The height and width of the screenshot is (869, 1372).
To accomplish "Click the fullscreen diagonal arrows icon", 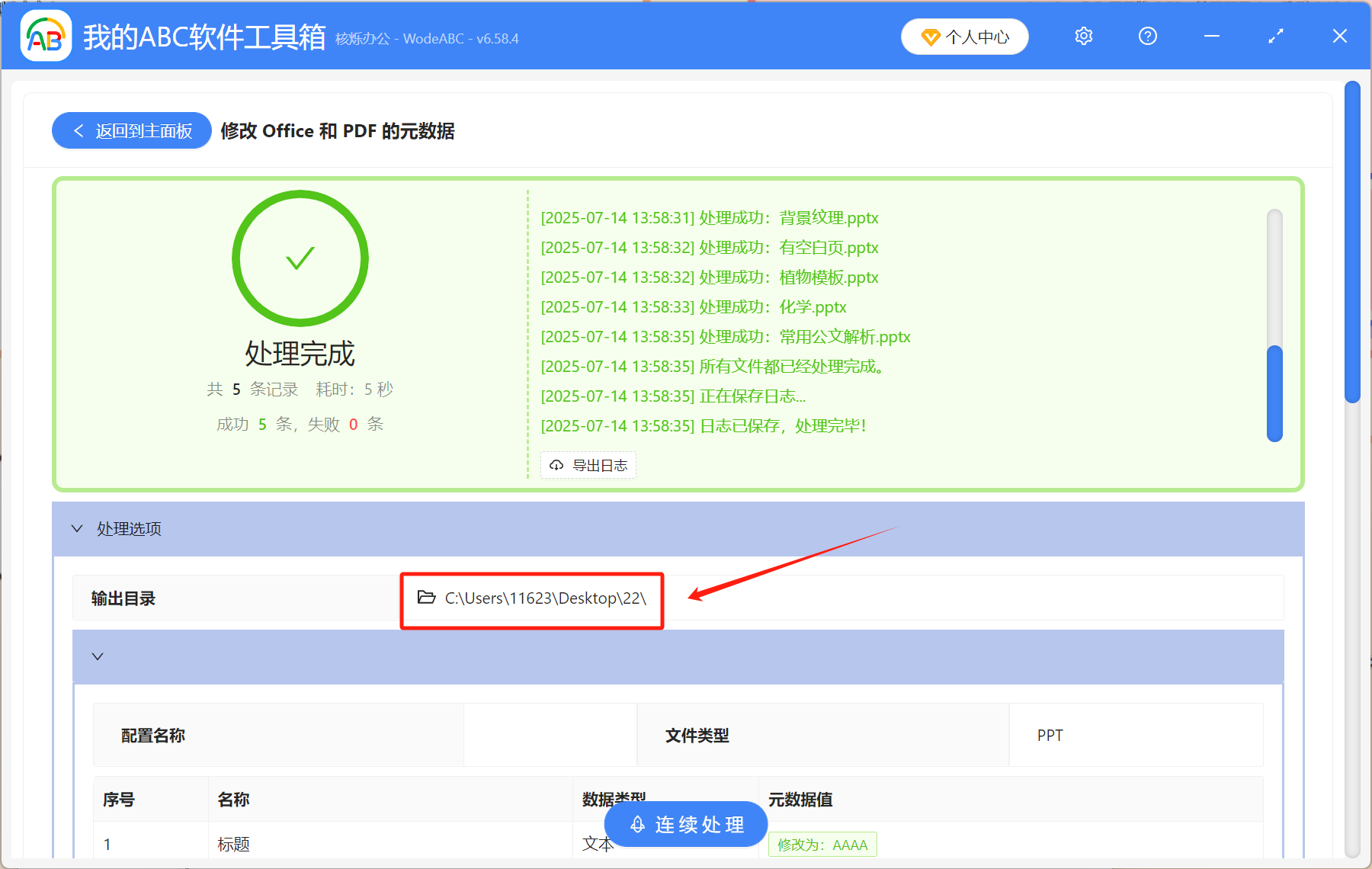I will pyautogui.click(x=1275, y=36).
